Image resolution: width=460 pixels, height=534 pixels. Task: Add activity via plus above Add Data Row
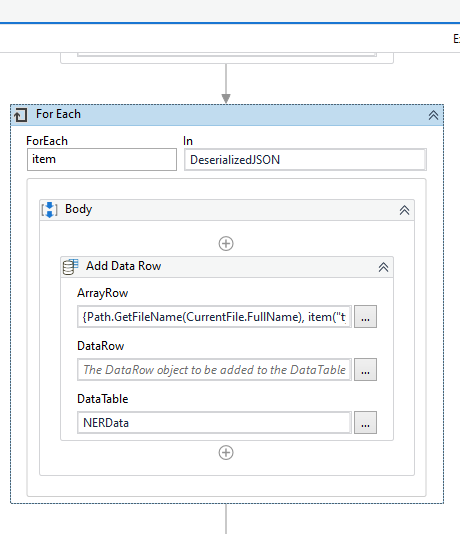226,244
